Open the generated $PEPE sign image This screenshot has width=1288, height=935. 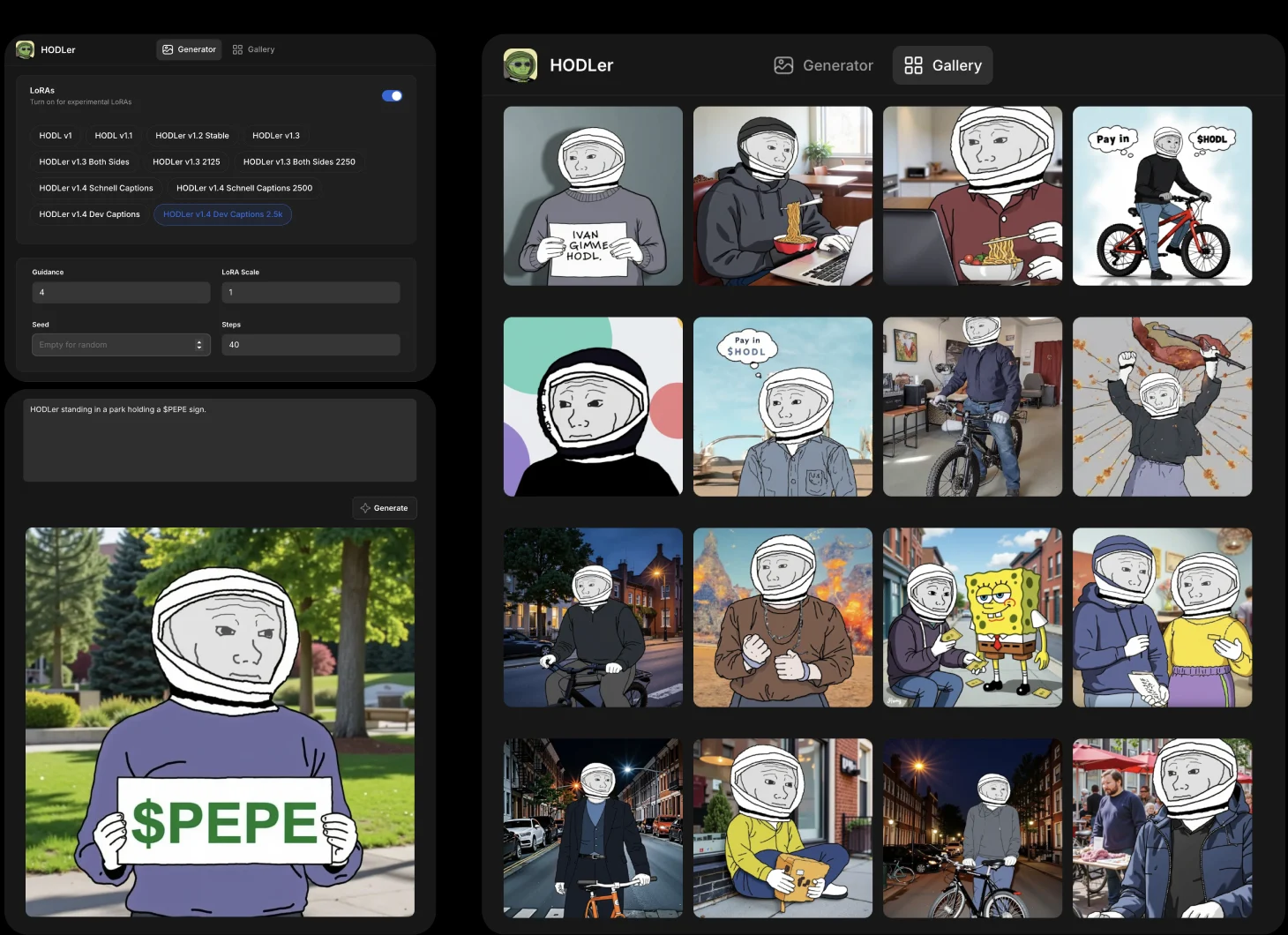coord(220,722)
